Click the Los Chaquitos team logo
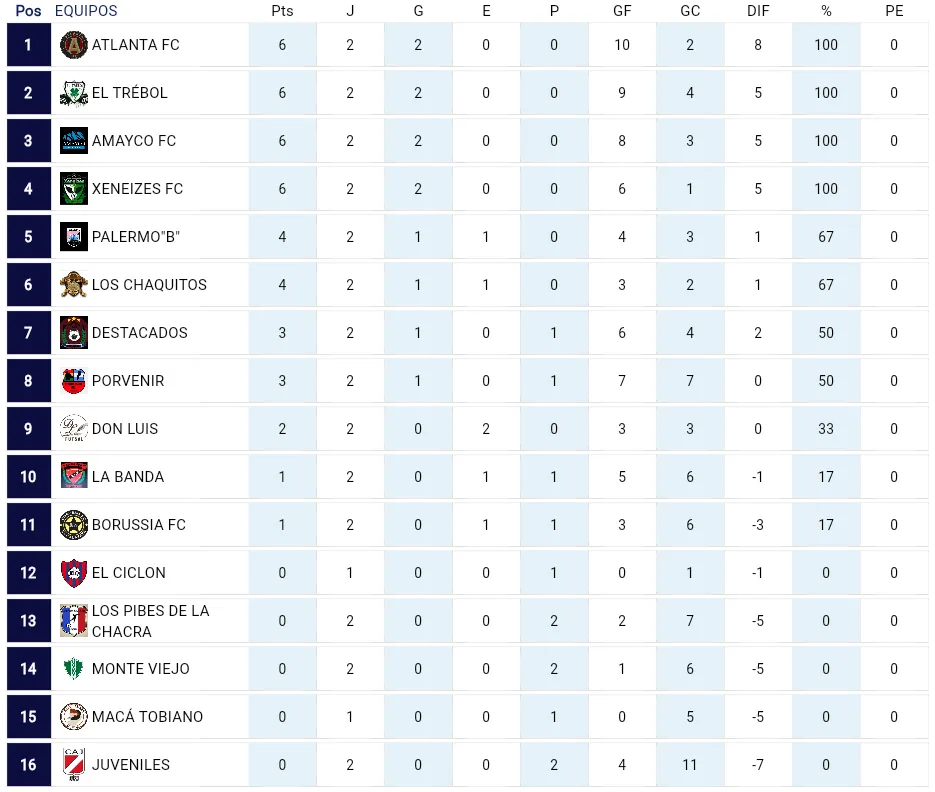Screen dimensions: 935x792 pos(74,285)
